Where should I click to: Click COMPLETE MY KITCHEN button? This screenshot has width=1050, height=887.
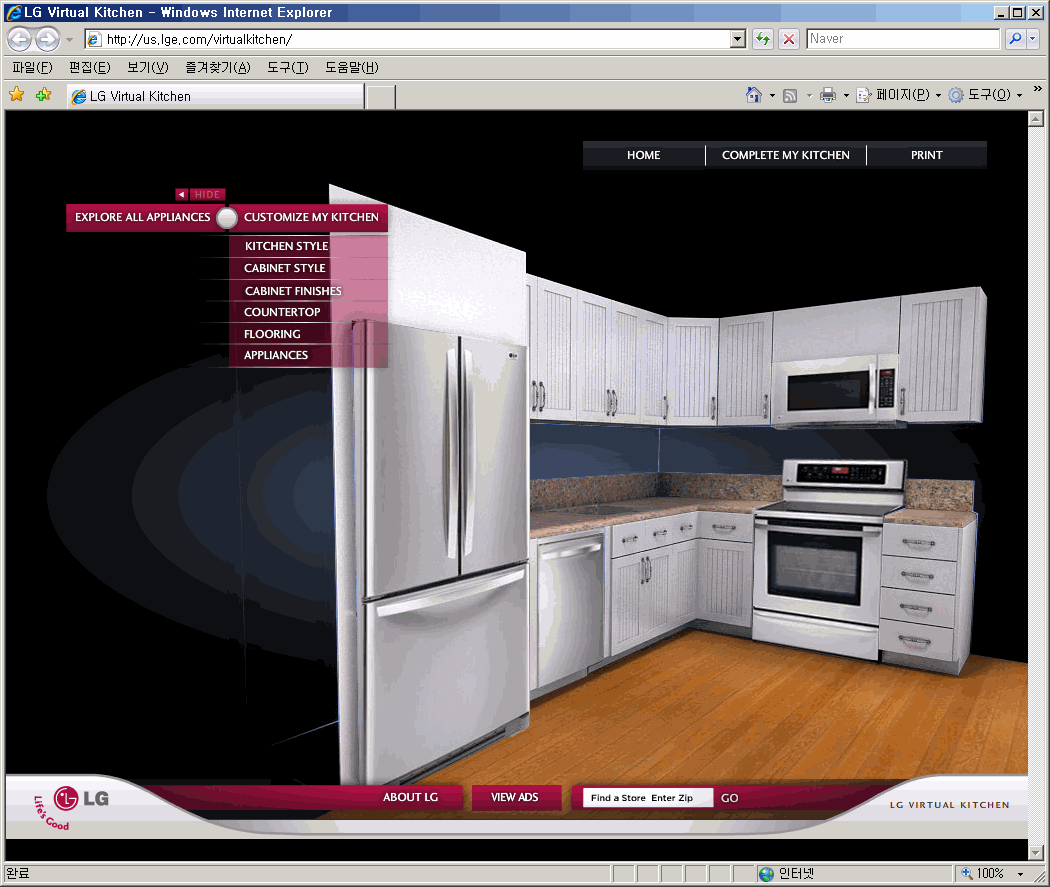785,155
